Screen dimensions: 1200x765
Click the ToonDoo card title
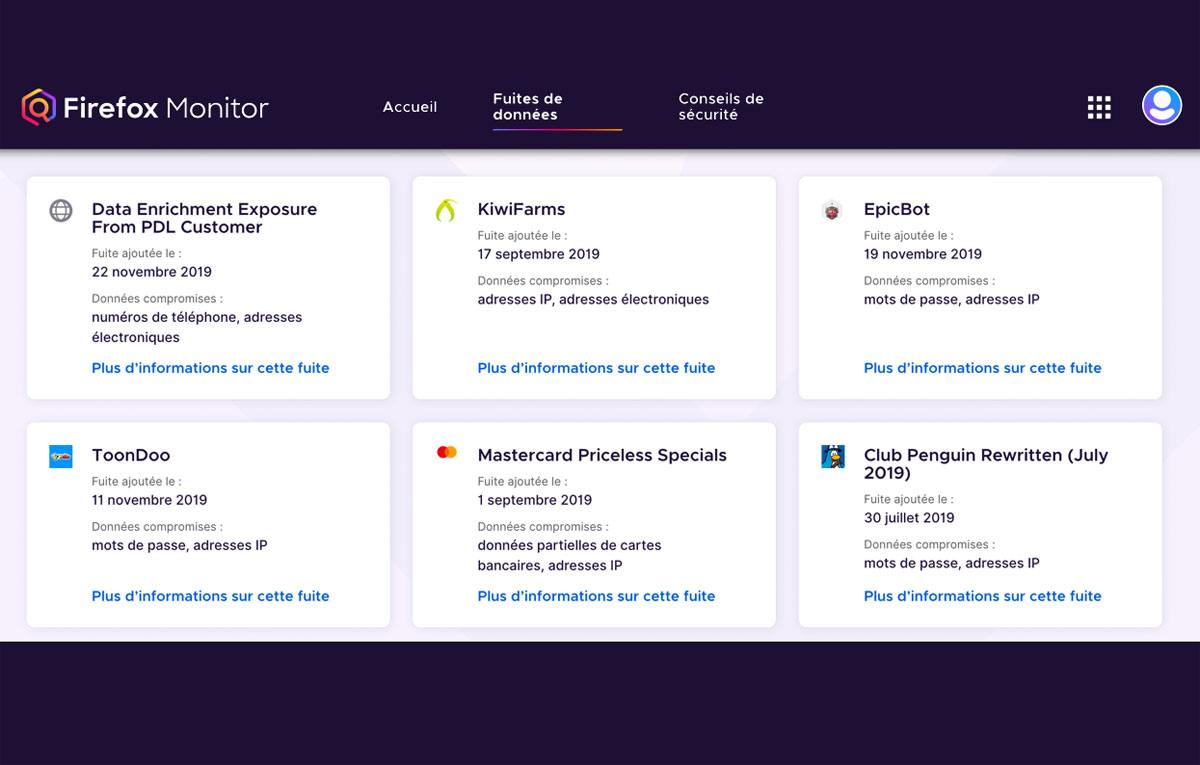[x=131, y=455]
